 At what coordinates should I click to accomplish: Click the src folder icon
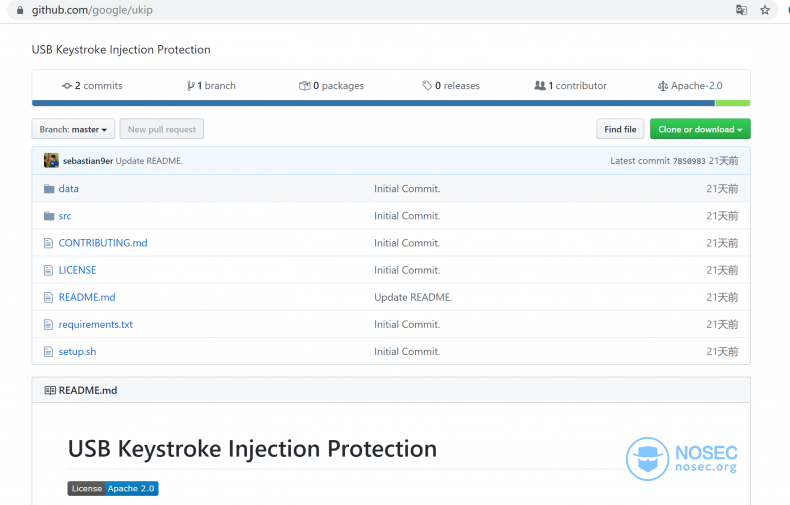(x=49, y=216)
